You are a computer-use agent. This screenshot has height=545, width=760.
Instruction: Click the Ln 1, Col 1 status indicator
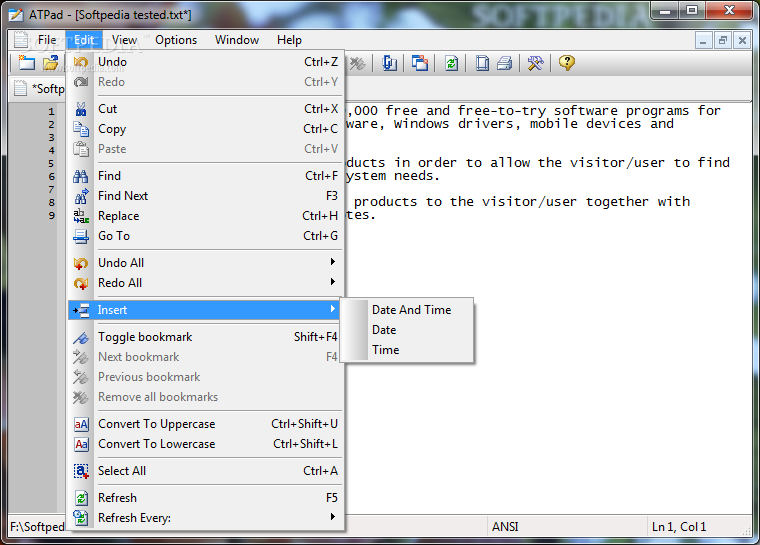pos(679,527)
